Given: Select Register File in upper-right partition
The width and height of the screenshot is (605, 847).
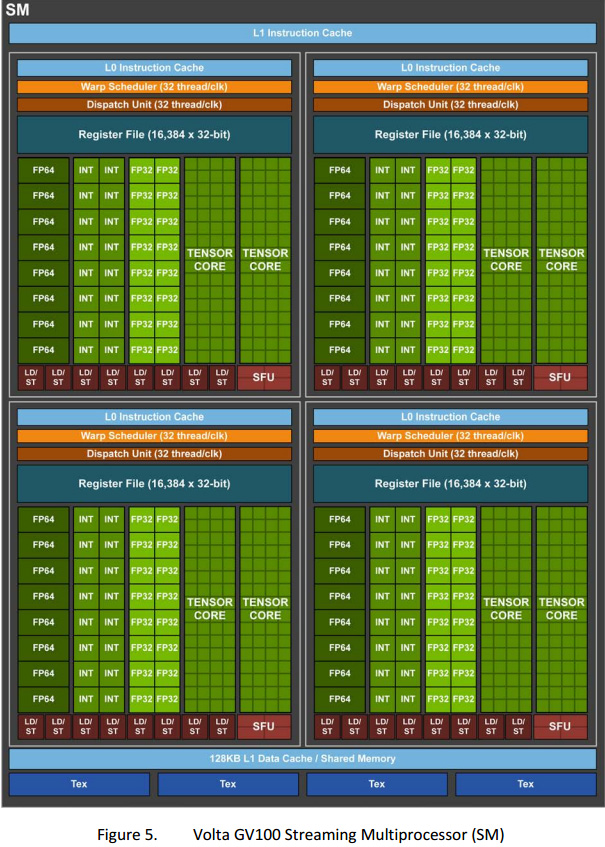Looking at the screenshot, I should [x=451, y=135].
